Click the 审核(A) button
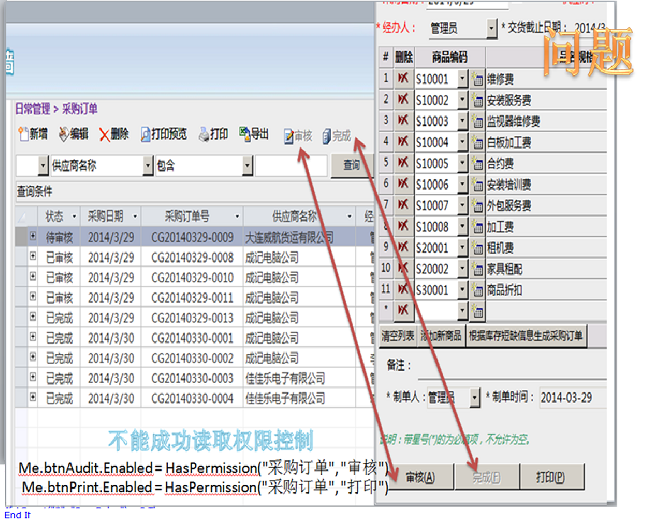Viewport: 650px width, 526px height. point(420,478)
